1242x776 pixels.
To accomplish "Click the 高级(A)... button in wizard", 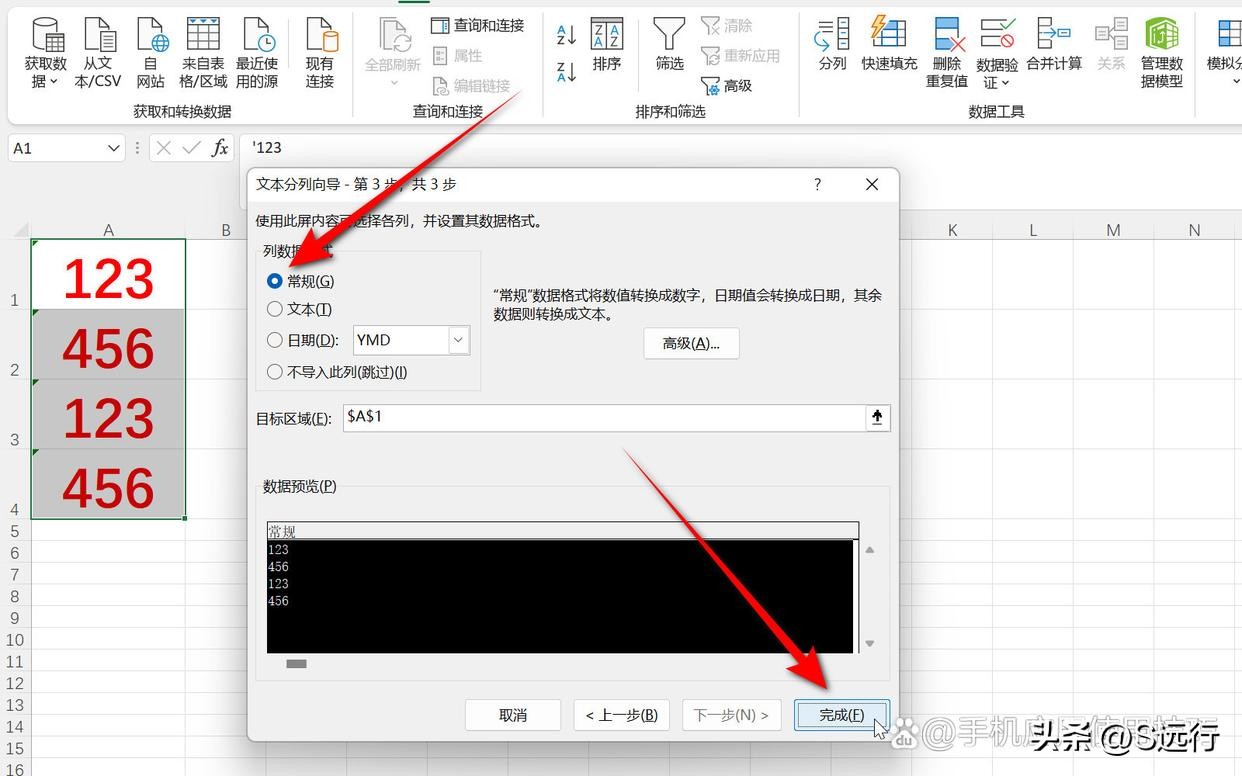I will 691,343.
